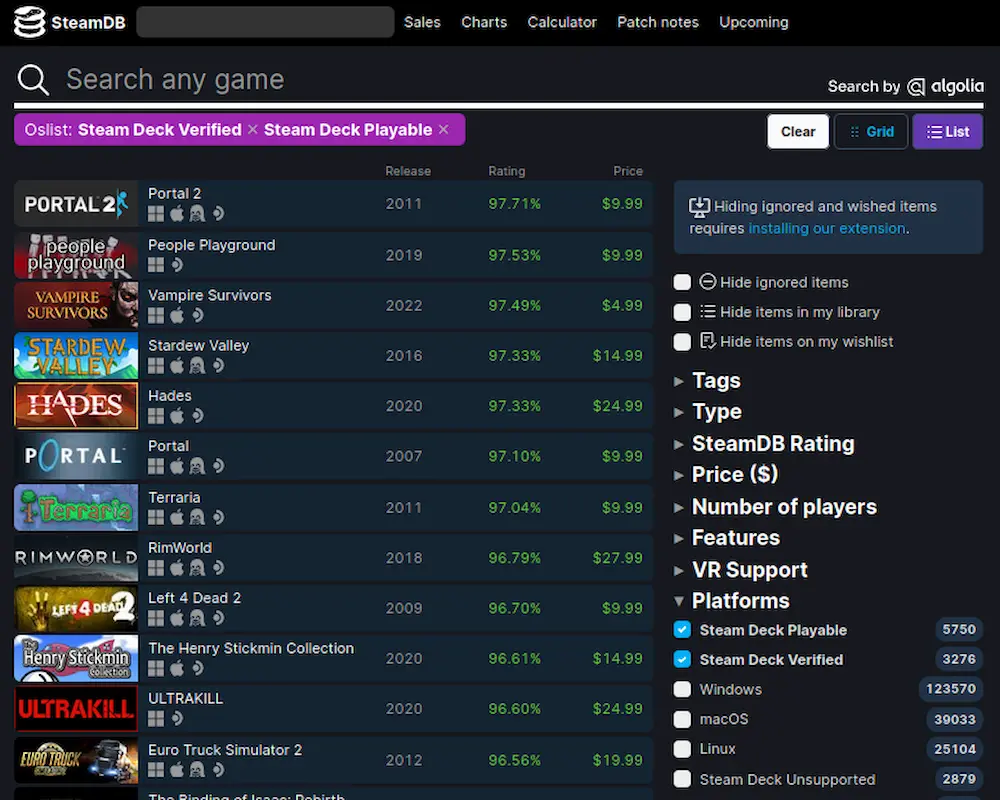Check the macOS platform filter
Viewport: 1000px width, 800px height.
(x=682, y=719)
